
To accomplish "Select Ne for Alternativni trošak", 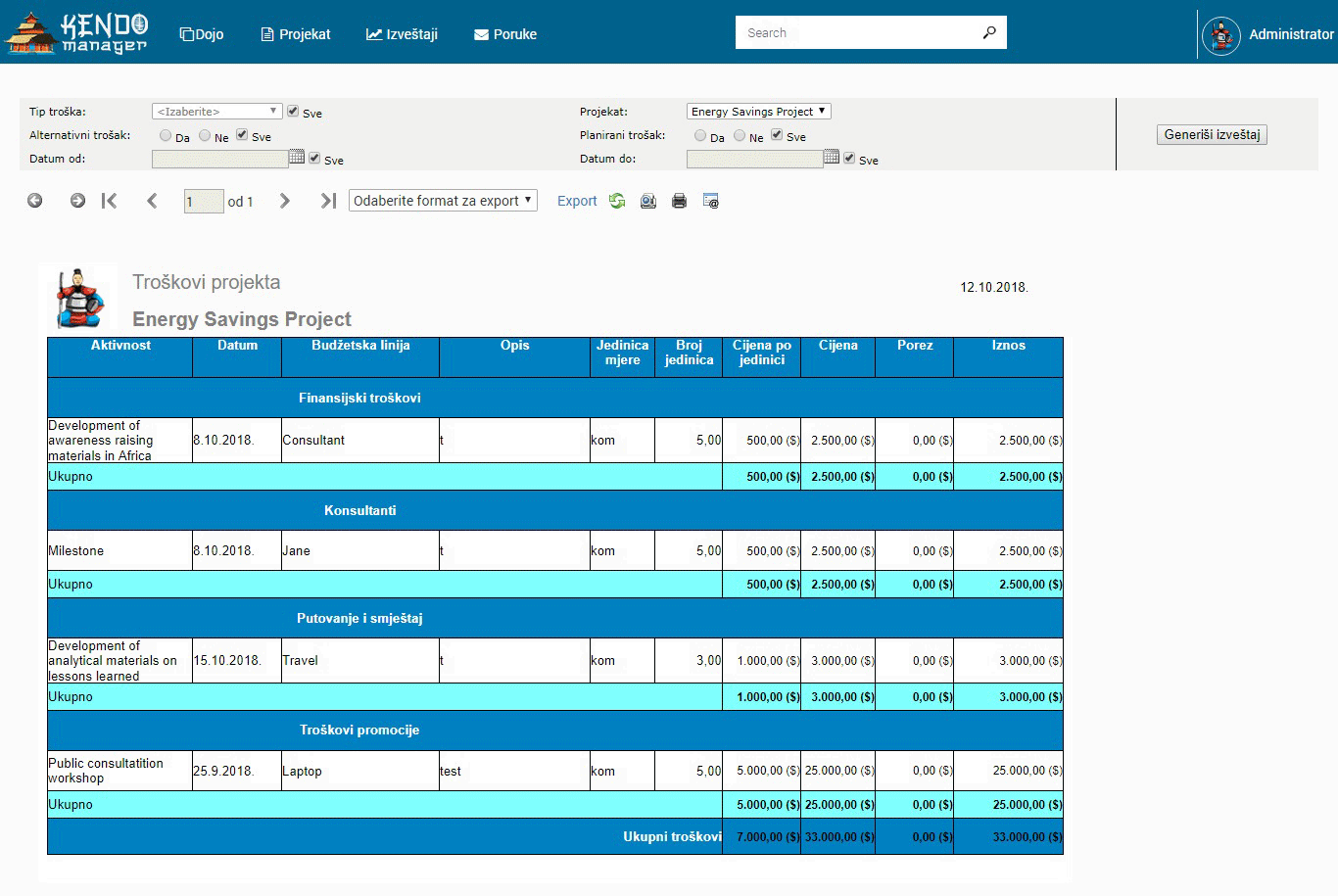I will tap(205, 136).
